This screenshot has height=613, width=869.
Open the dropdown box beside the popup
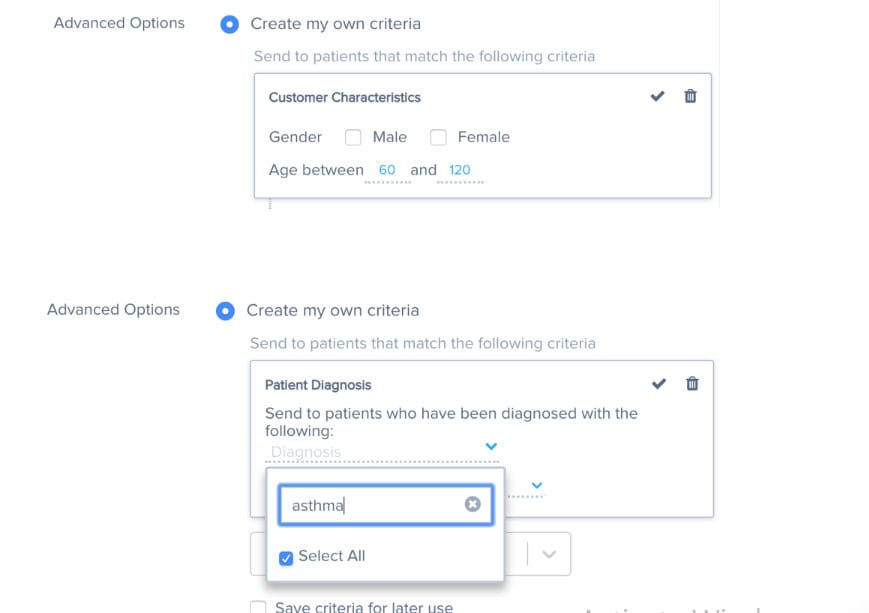(x=547, y=554)
